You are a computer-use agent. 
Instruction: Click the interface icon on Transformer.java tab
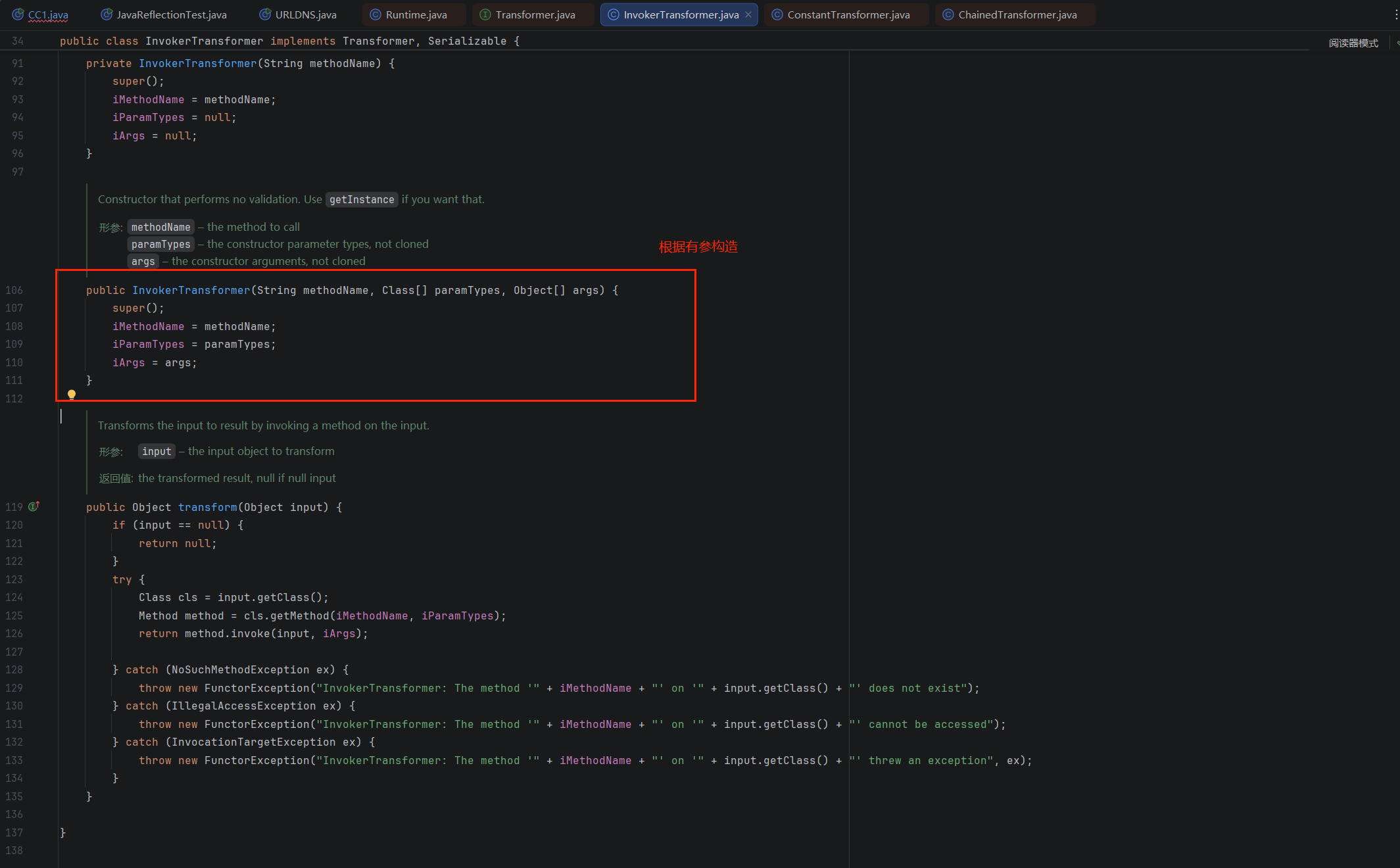(485, 14)
